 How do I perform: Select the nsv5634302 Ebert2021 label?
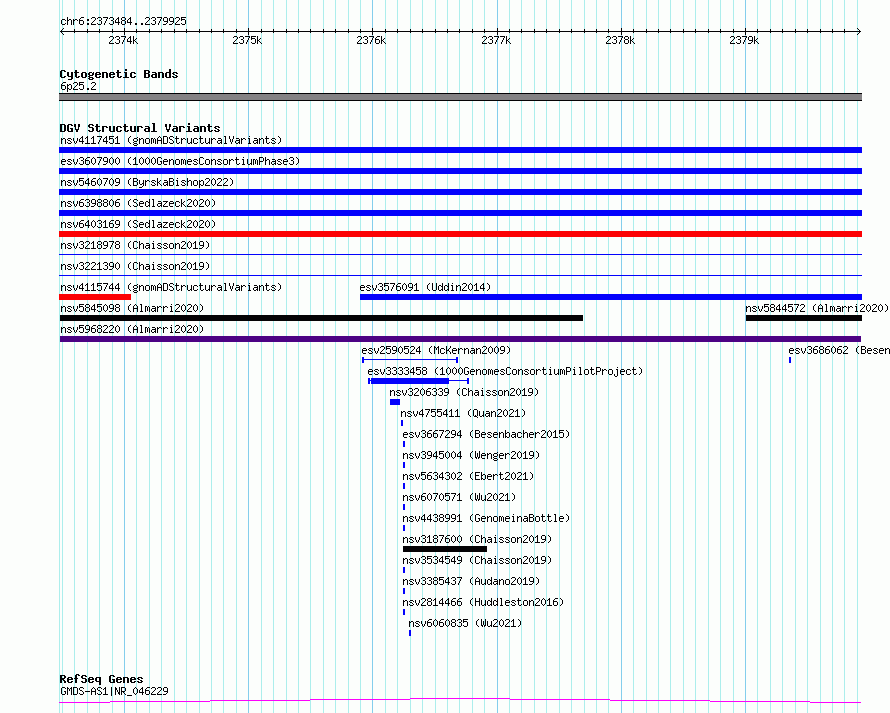pyautogui.click(x=468, y=476)
